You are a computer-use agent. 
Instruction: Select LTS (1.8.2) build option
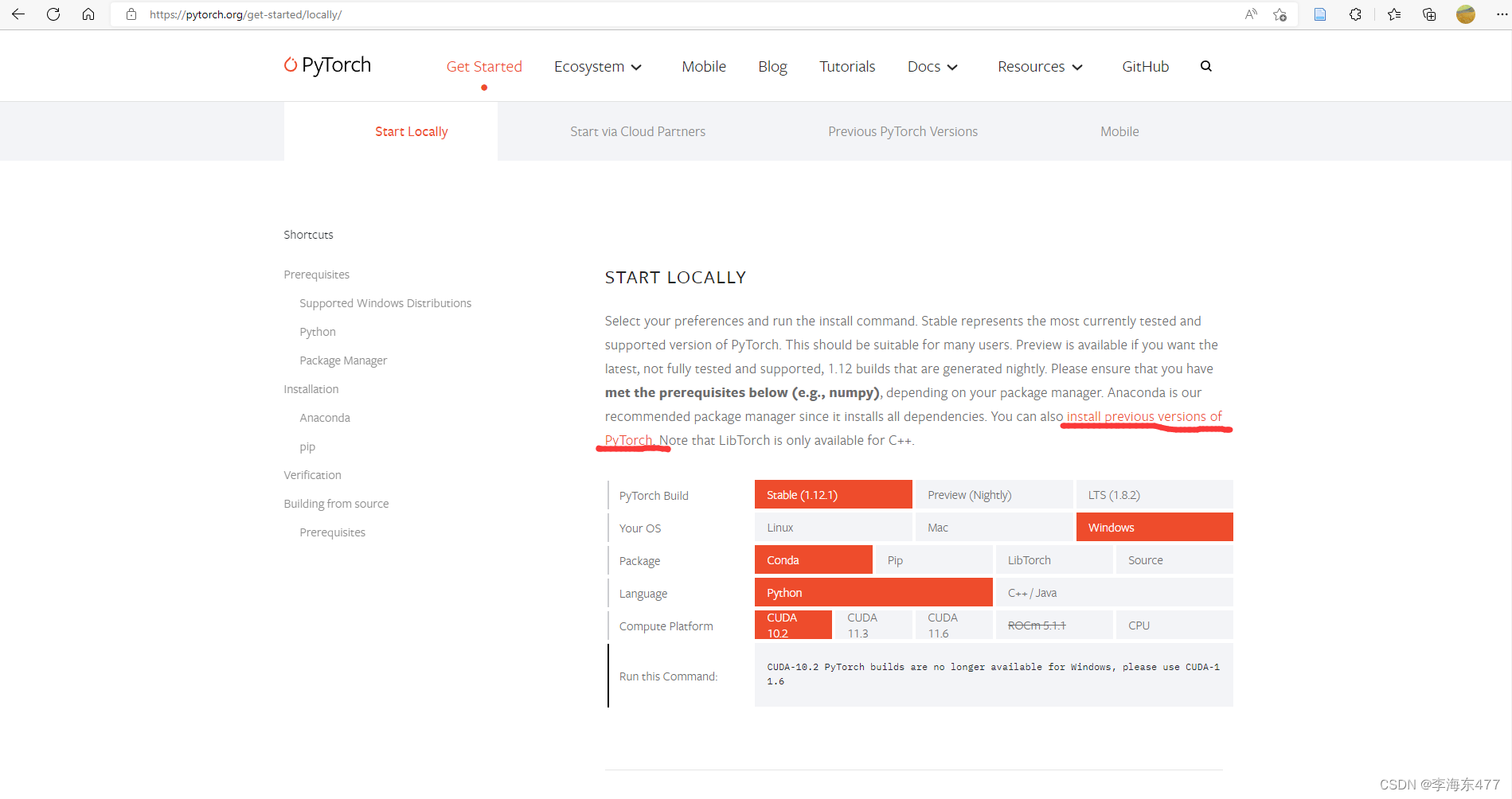click(1155, 494)
